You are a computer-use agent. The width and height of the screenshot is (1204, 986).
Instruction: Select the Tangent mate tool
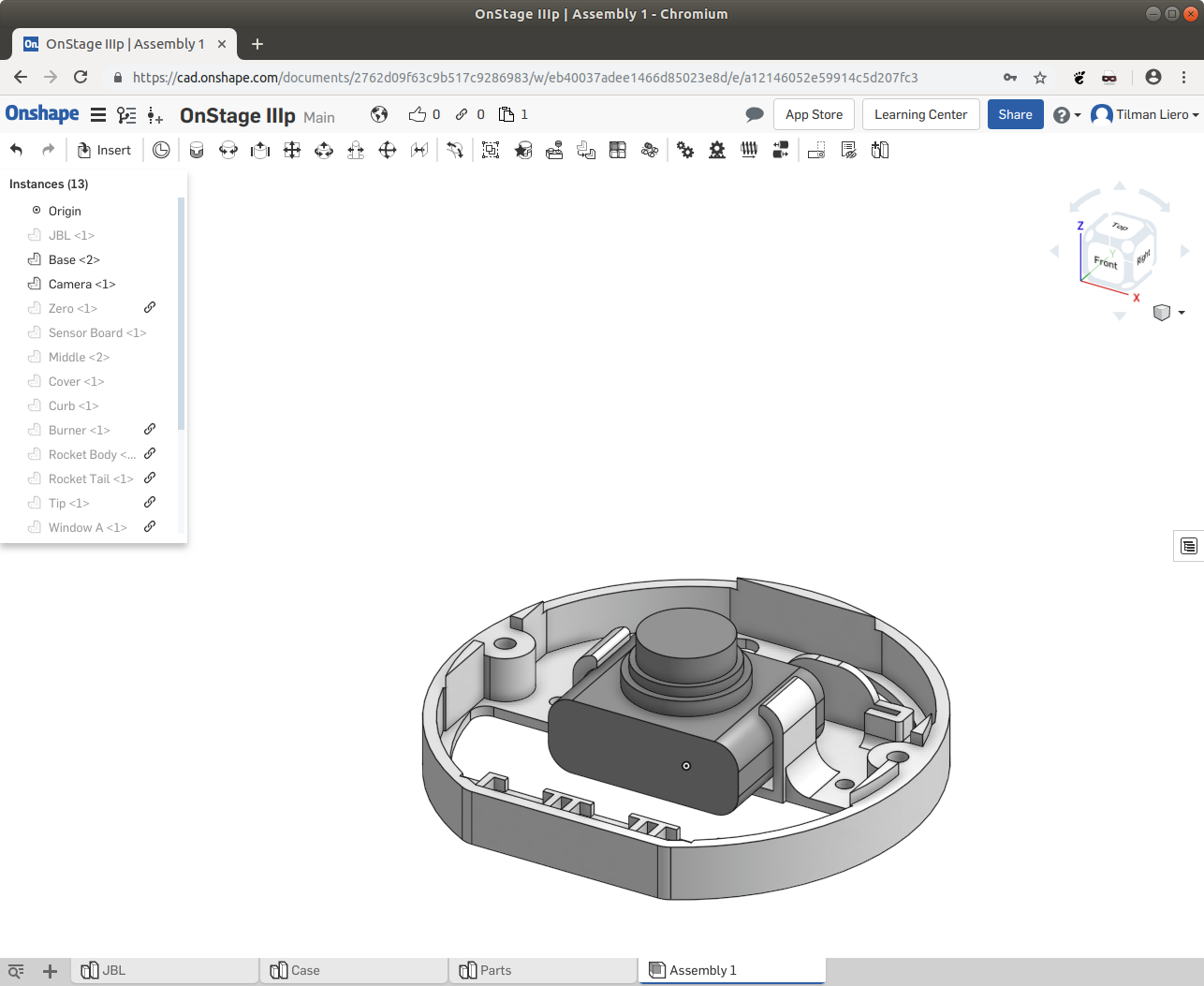click(455, 150)
